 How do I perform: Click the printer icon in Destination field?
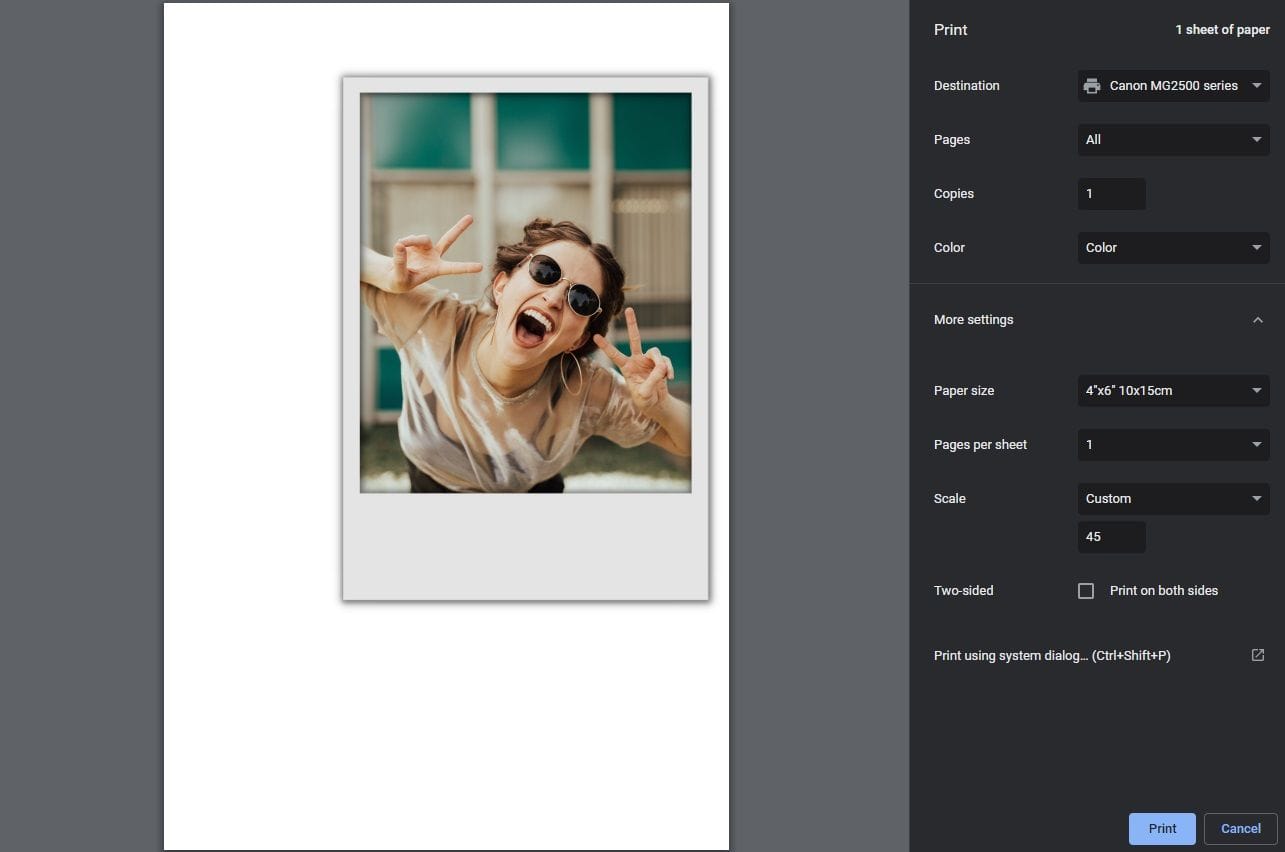(1092, 86)
